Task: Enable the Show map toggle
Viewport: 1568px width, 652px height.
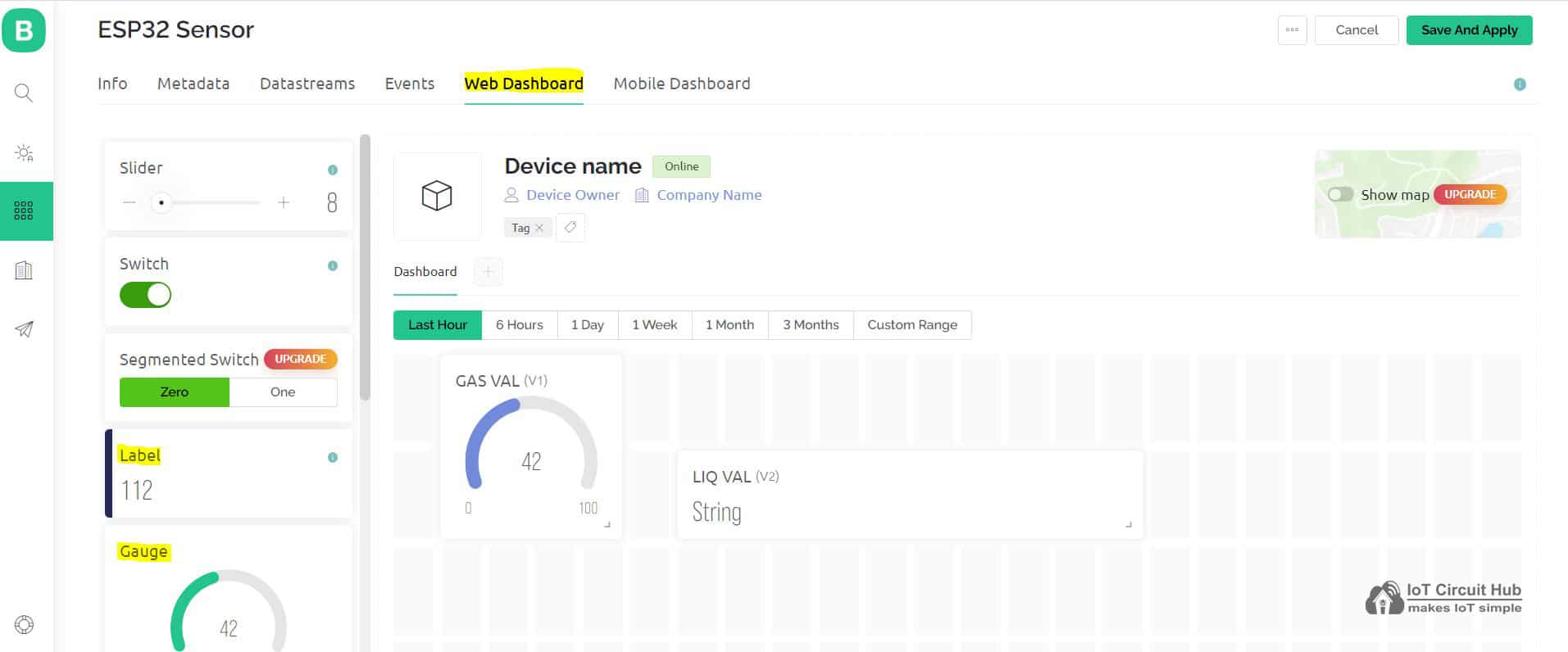Action: (1340, 195)
